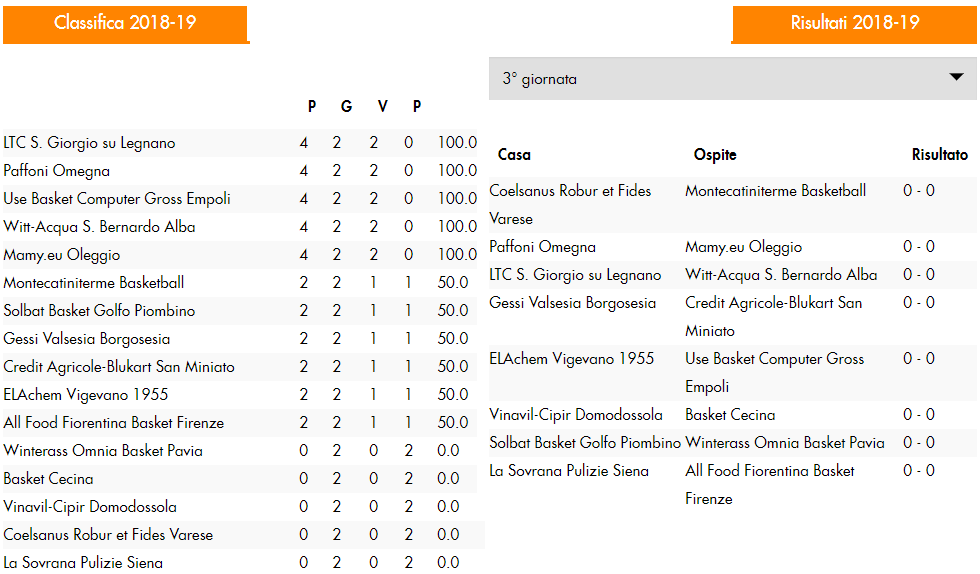Click ELAchem Vigevano 1955 in results table
The height and width of the screenshot is (574, 980).
(x=571, y=359)
